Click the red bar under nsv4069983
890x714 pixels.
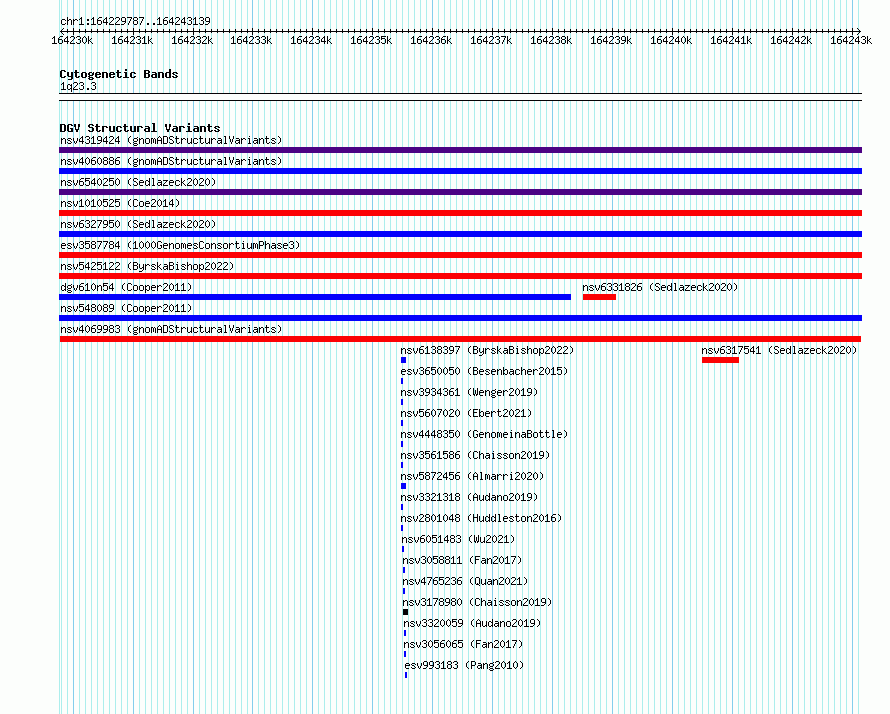[460, 339]
